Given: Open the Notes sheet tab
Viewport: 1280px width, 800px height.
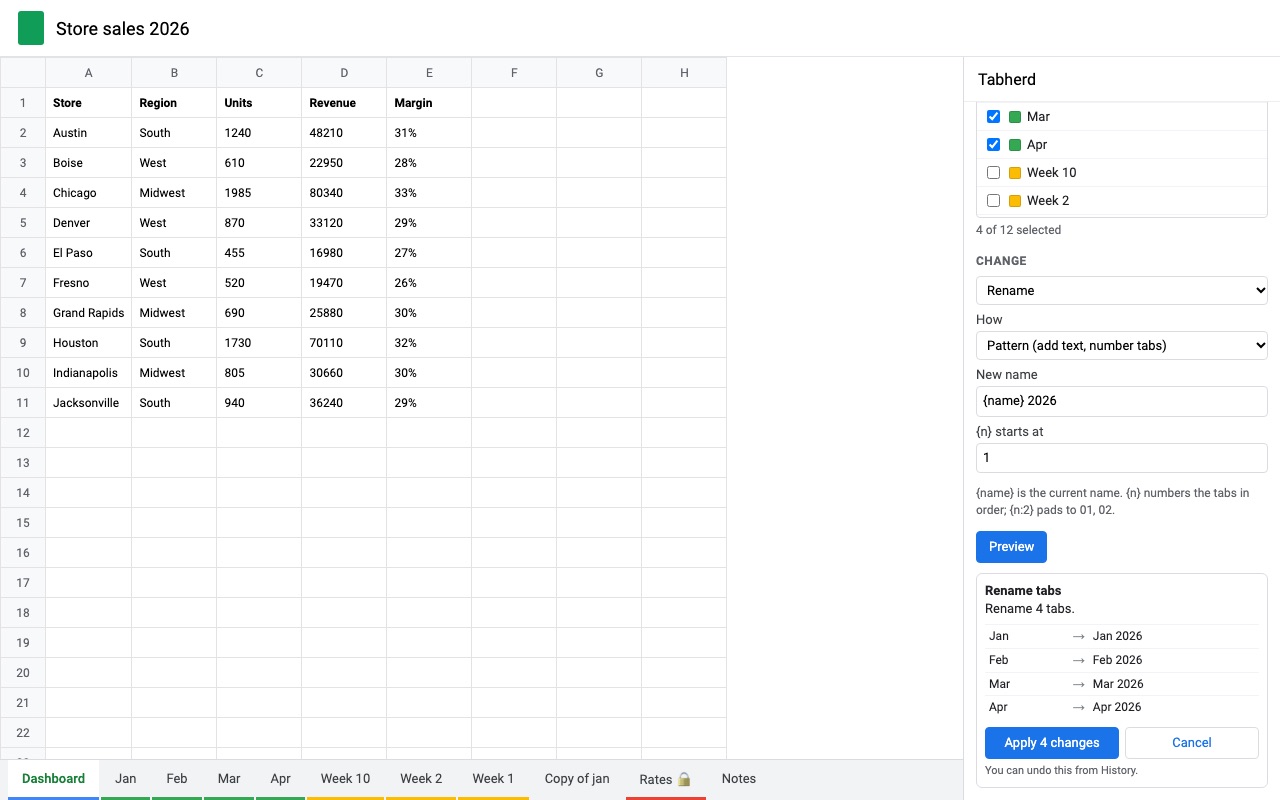Looking at the screenshot, I should (739, 779).
